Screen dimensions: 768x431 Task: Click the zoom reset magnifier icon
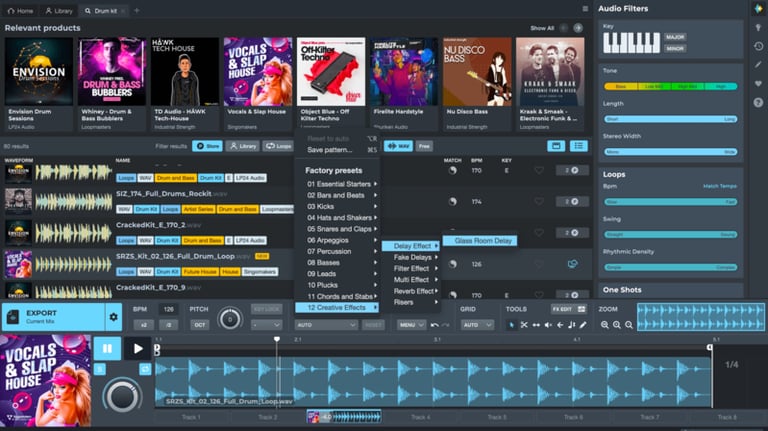(x=629, y=325)
